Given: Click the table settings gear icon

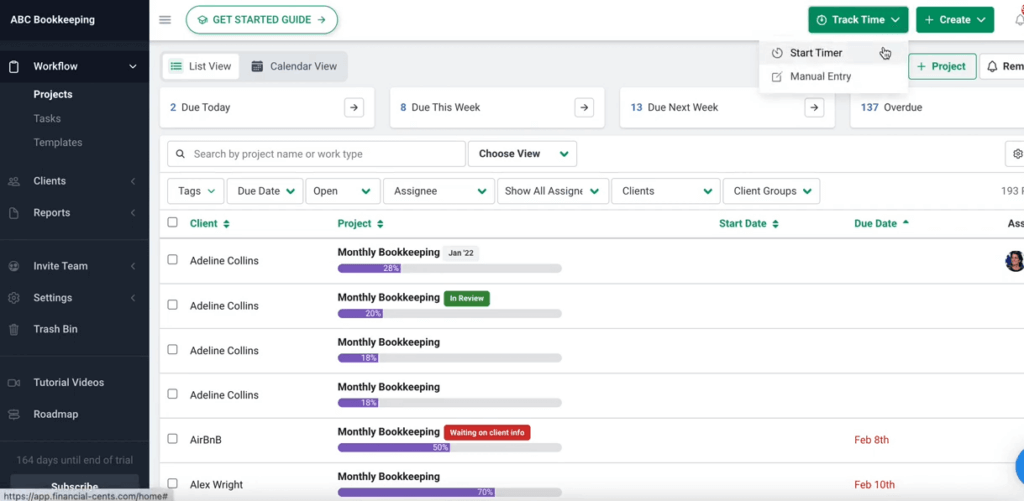Looking at the screenshot, I should coord(1017,154).
